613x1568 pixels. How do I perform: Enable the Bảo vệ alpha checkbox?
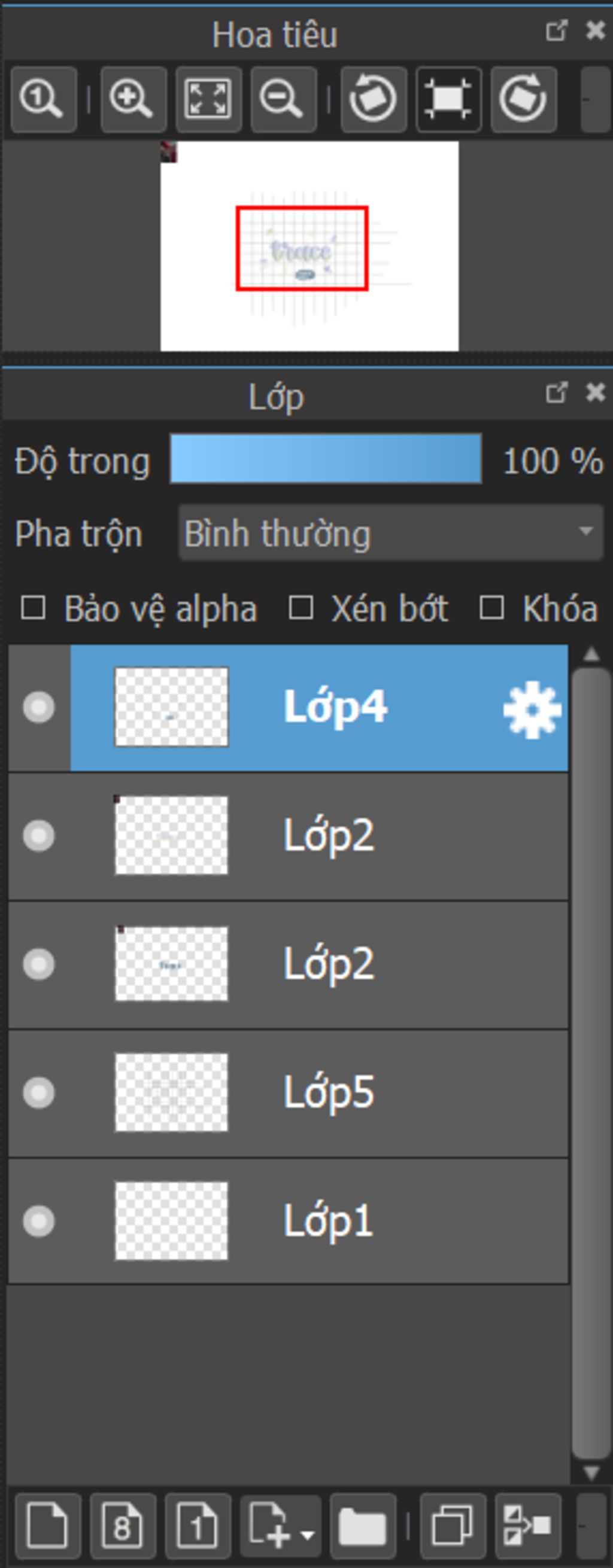click(x=33, y=607)
